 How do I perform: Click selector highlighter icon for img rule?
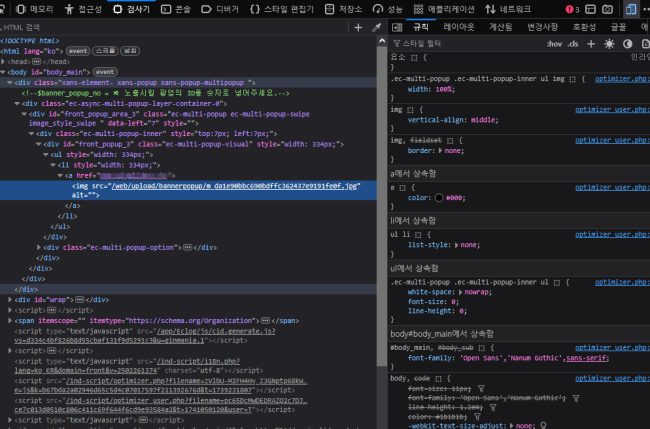point(410,110)
